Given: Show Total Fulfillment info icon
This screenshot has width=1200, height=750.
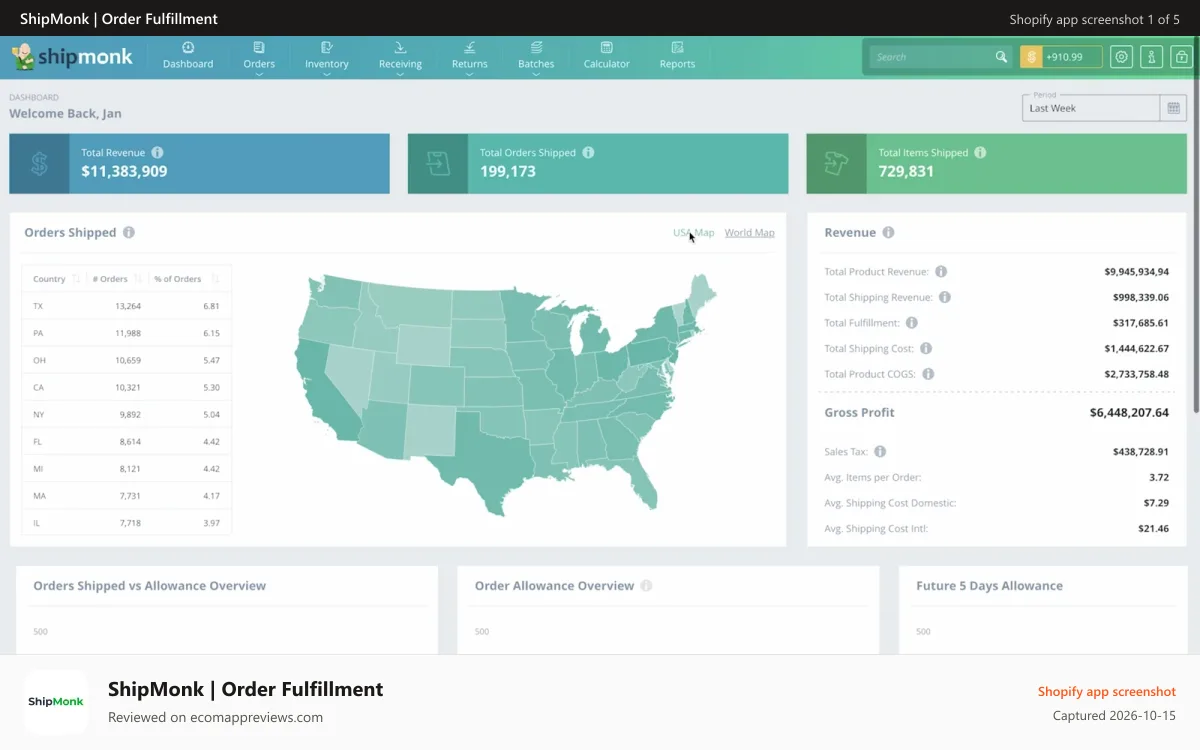Looking at the screenshot, I should pyautogui.click(x=912, y=323).
